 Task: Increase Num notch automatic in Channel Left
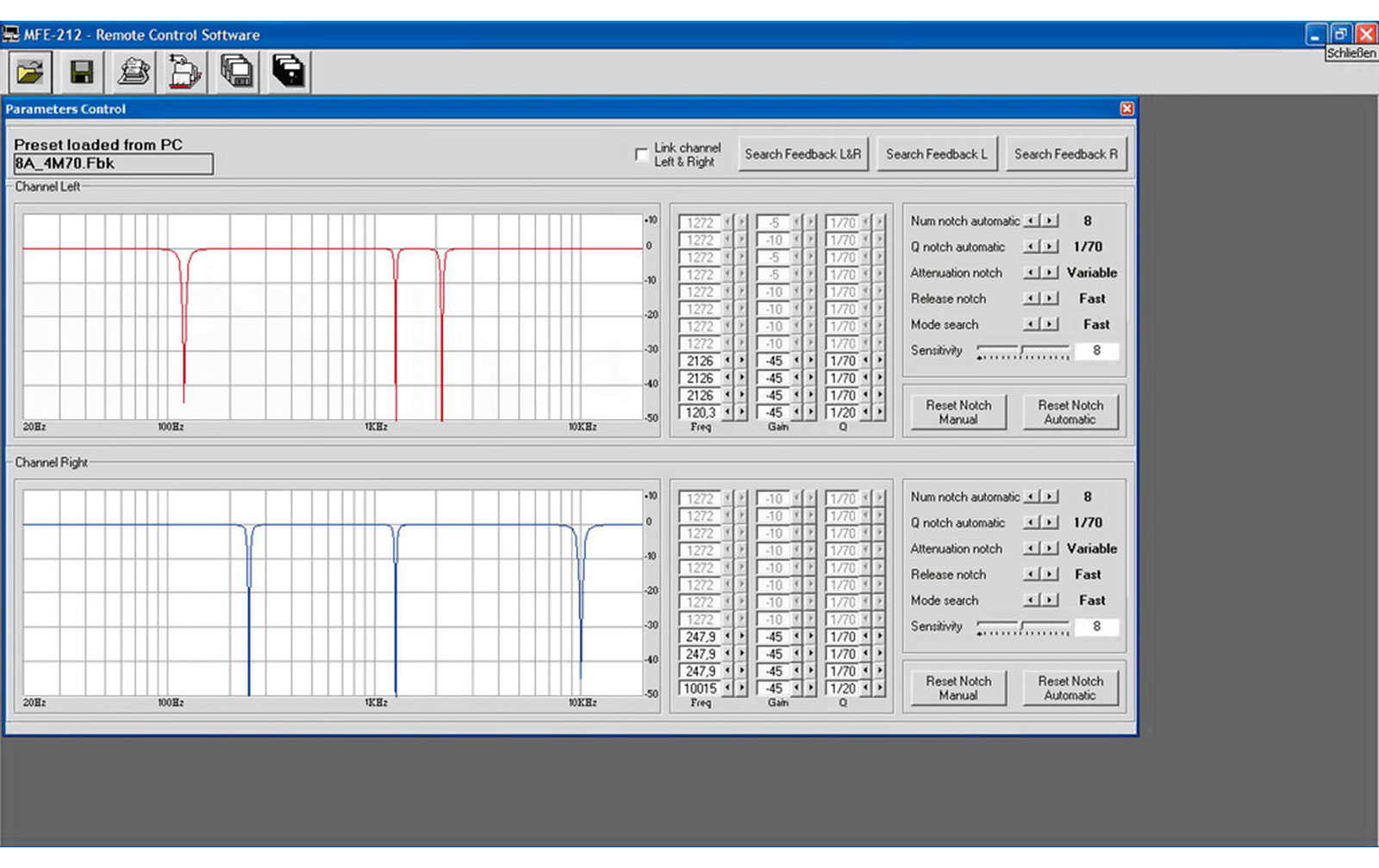pyautogui.click(x=1049, y=221)
